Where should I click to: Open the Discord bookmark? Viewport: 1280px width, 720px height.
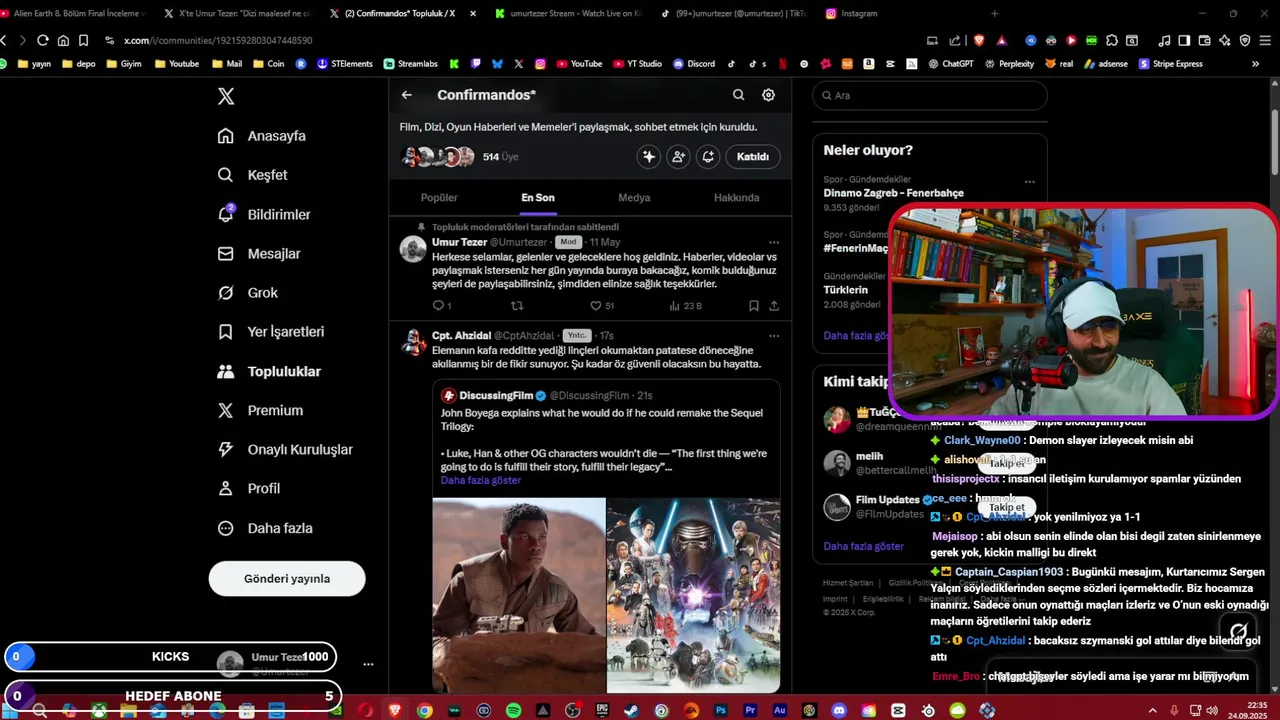tap(694, 64)
